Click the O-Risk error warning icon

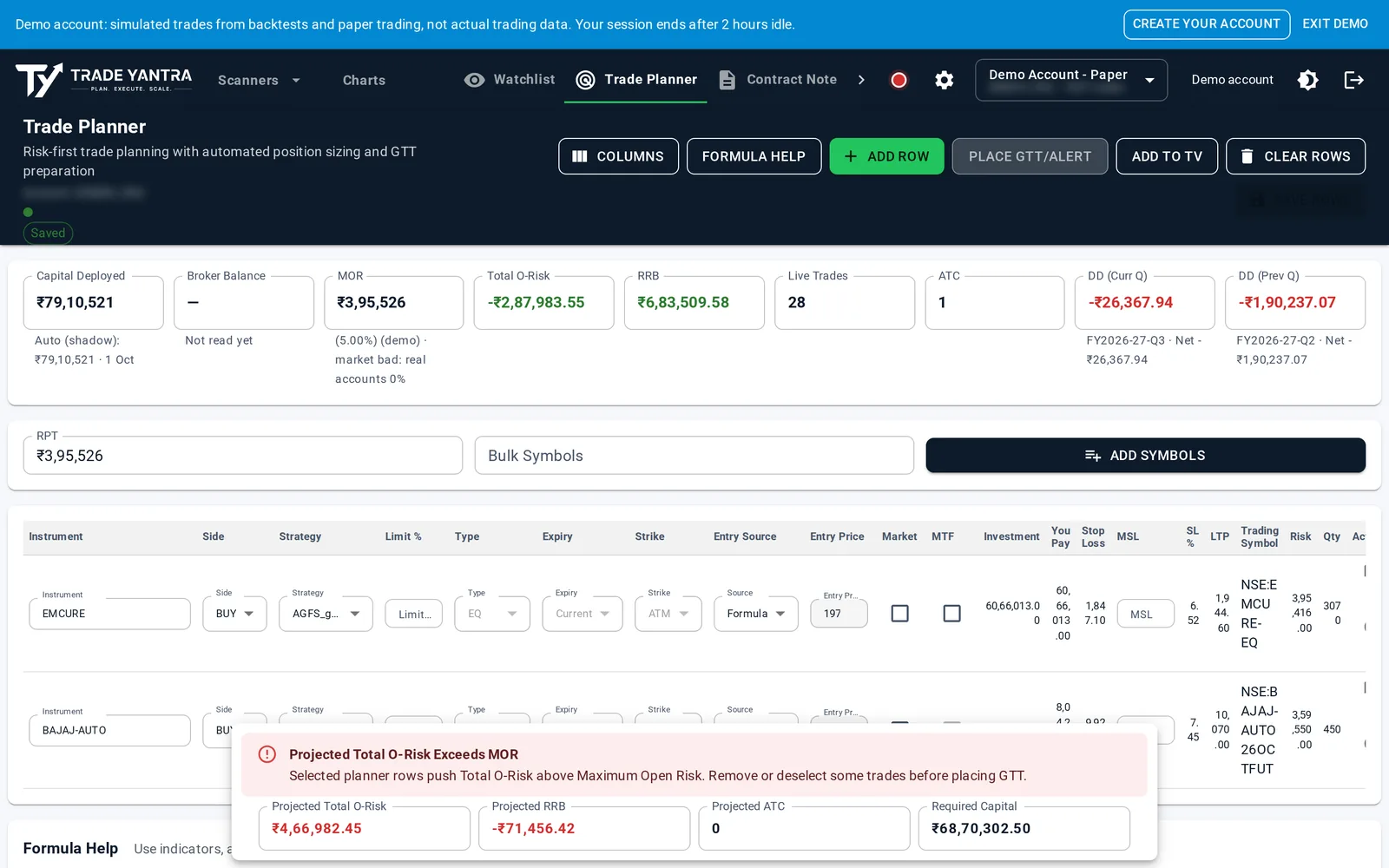point(267,754)
